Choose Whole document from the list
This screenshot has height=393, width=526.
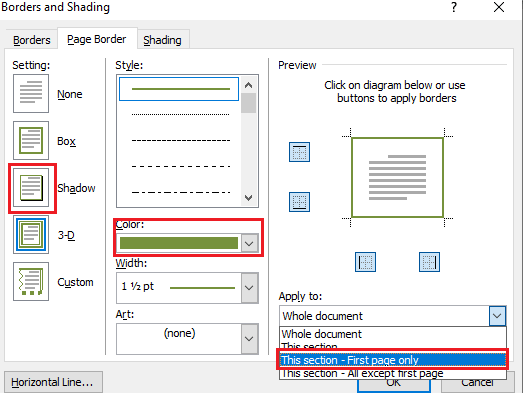coord(392,334)
